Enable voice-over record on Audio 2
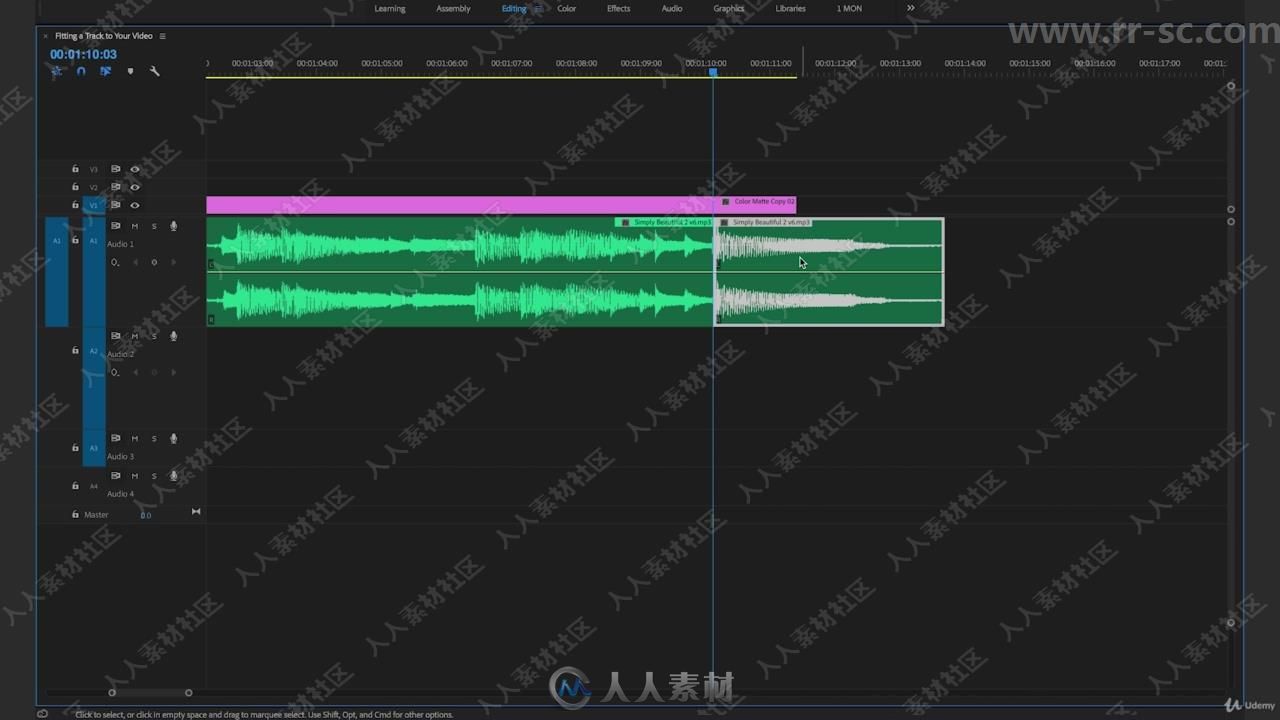 pyautogui.click(x=173, y=336)
